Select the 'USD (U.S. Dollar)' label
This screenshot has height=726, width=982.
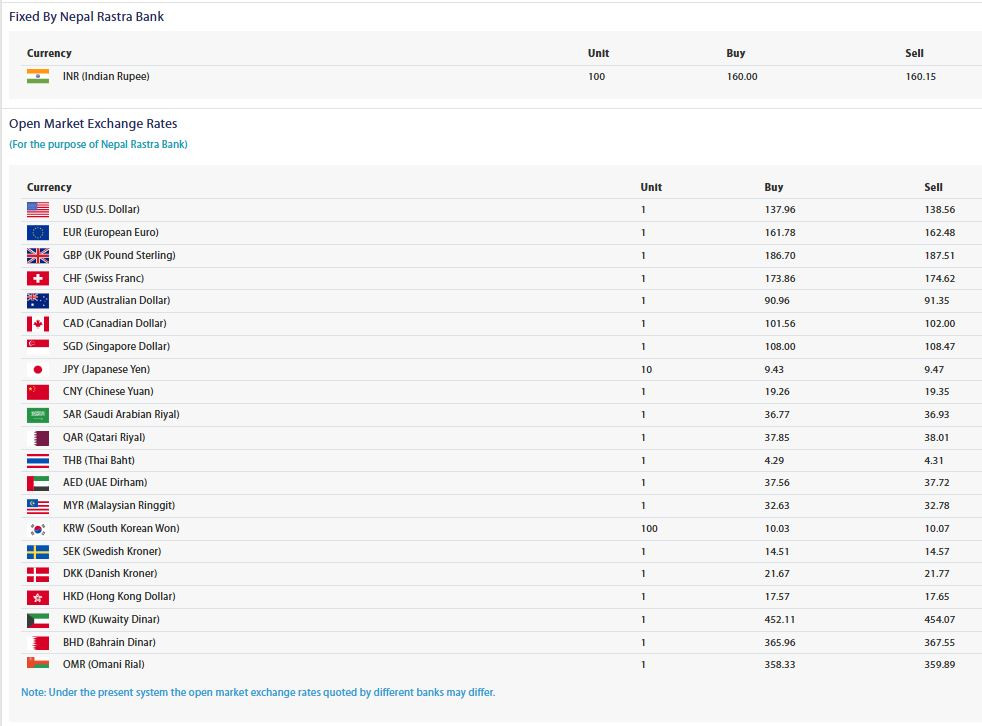[x=101, y=209]
